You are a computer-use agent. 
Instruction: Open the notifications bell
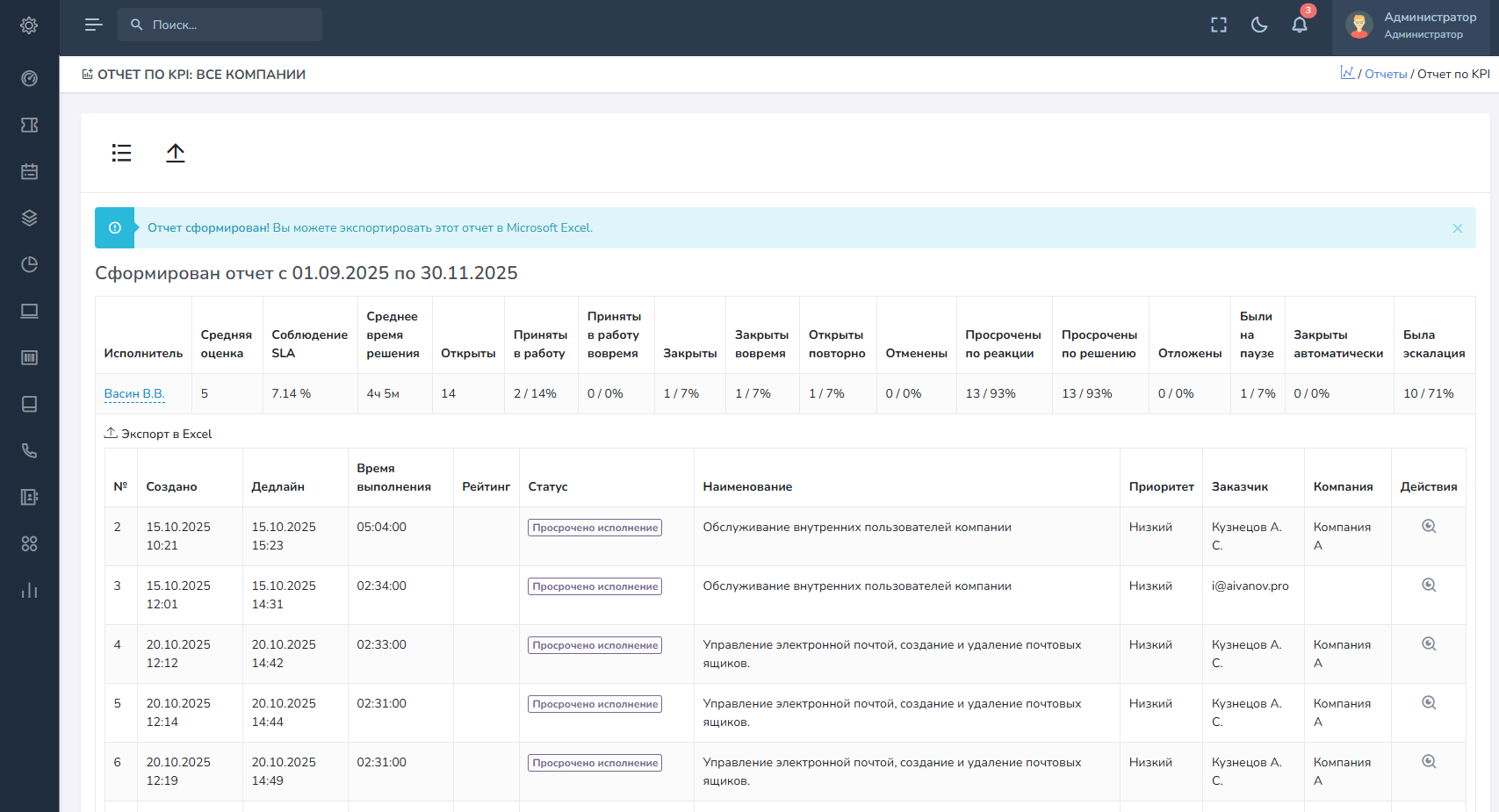[x=1300, y=25]
